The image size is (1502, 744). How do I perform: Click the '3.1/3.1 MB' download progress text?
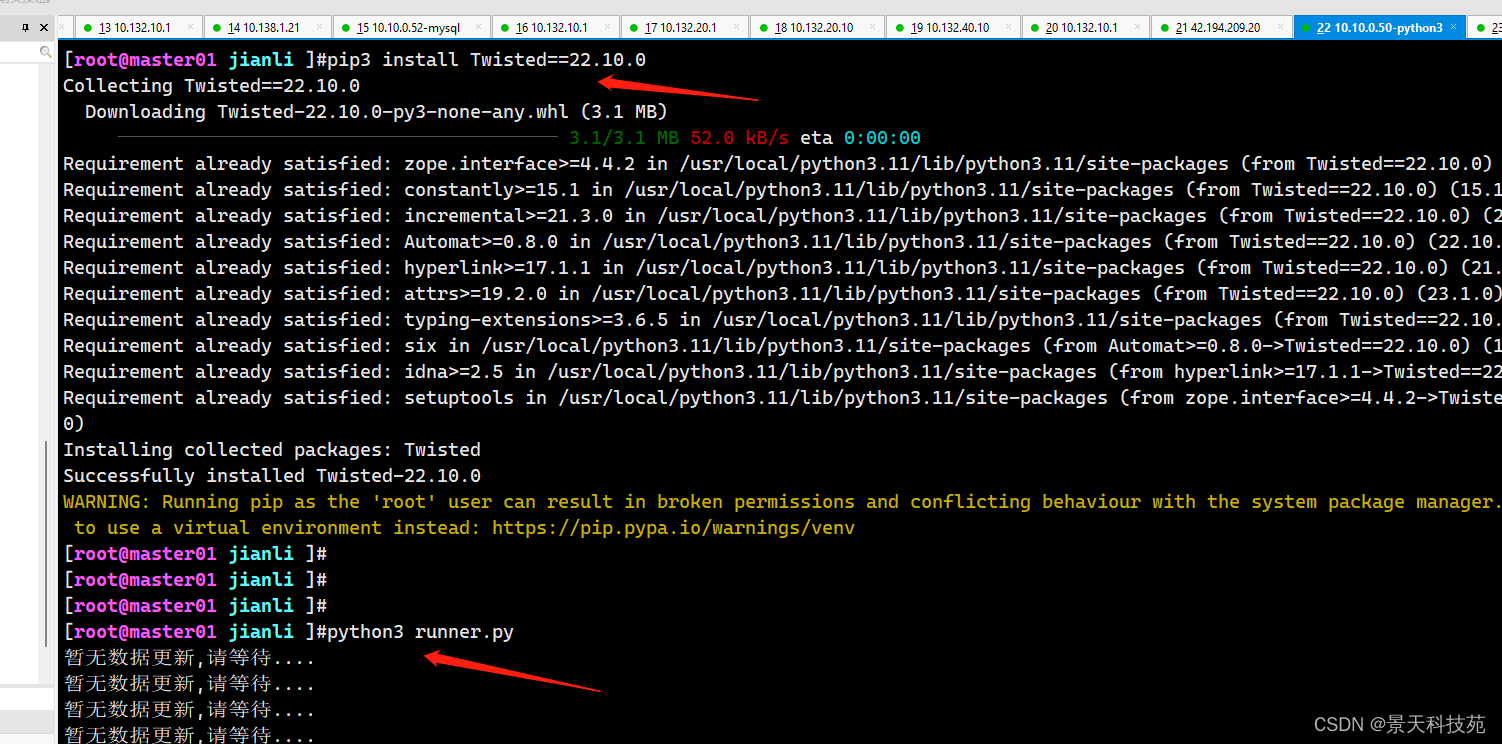pyautogui.click(x=624, y=138)
